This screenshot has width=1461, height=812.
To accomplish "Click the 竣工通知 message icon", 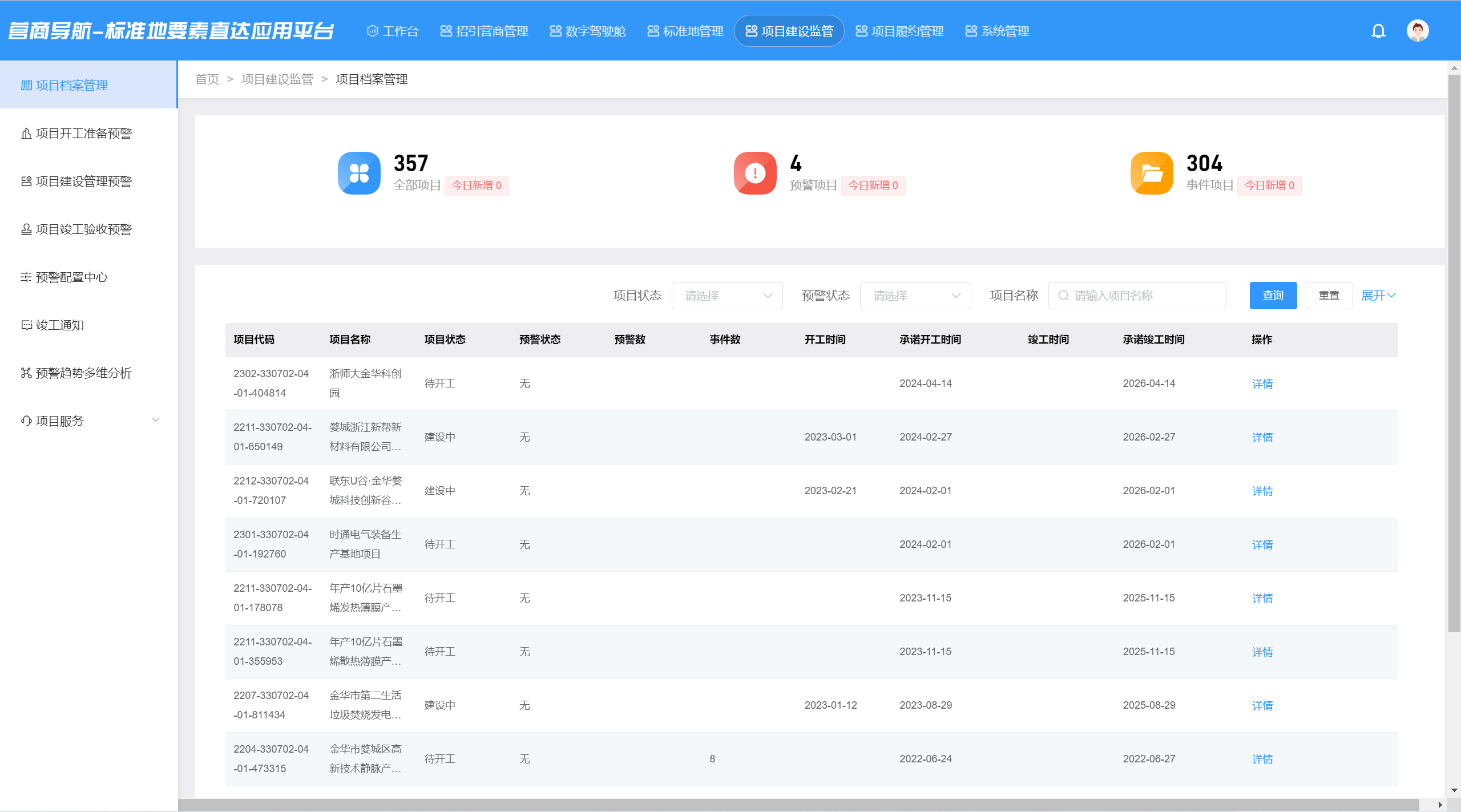I will tap(26, 325).
